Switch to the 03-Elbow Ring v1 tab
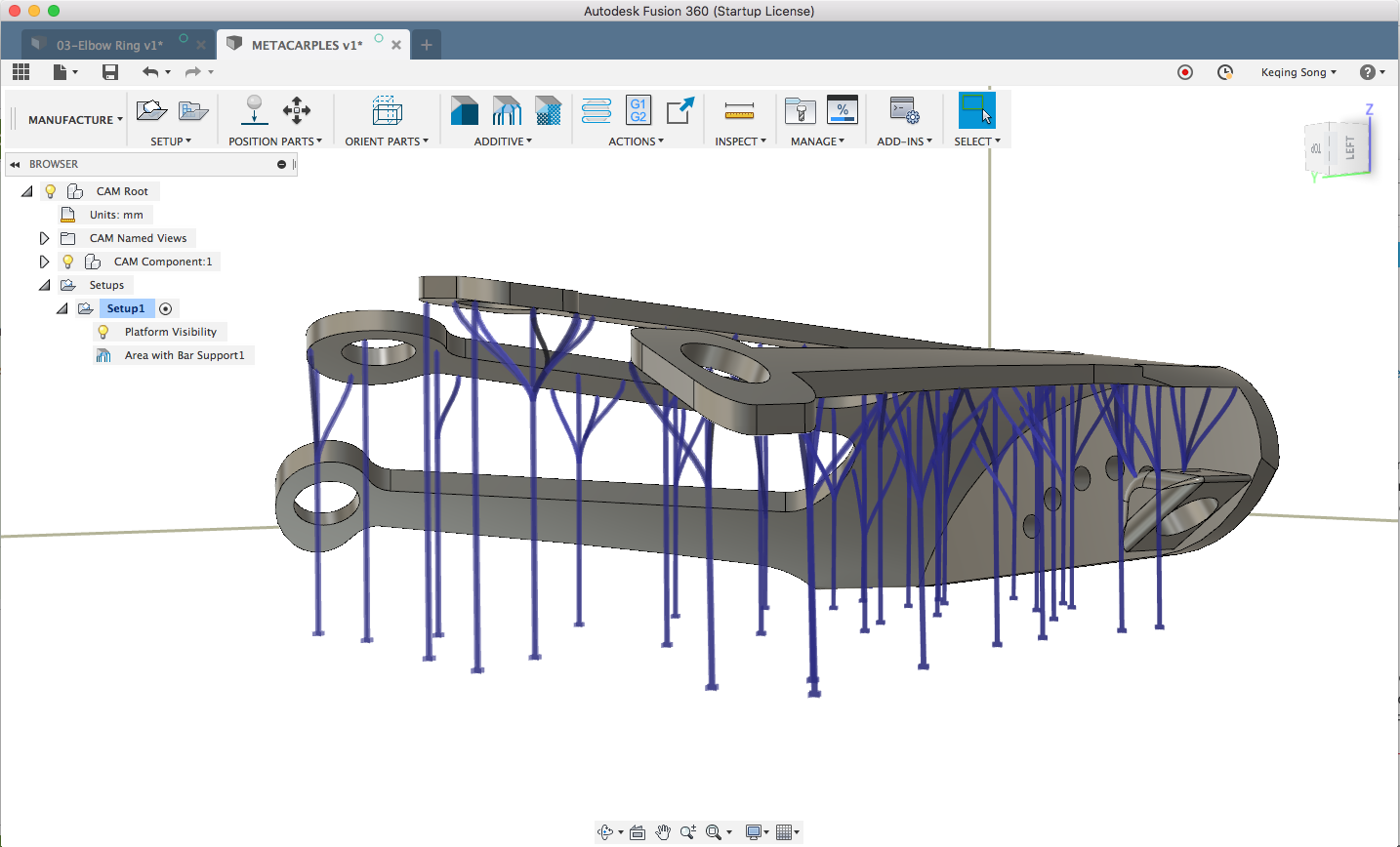This screenshot has width=1400, height=847. point(108,45)
